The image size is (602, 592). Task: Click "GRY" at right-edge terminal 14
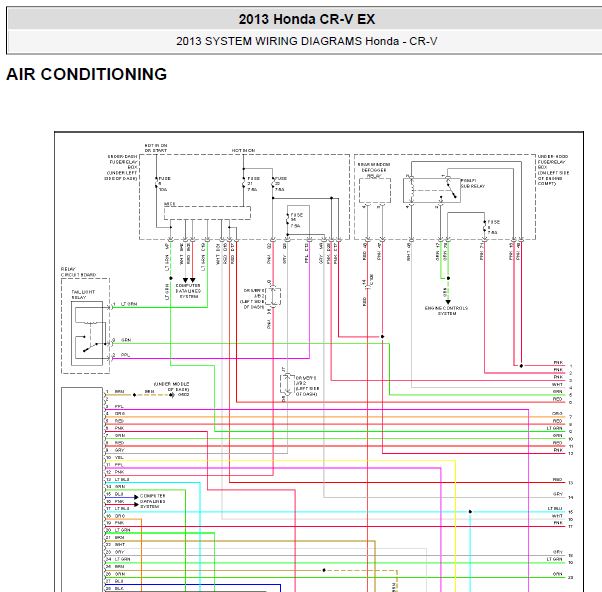pyautogui.click(x=558, y=494)
